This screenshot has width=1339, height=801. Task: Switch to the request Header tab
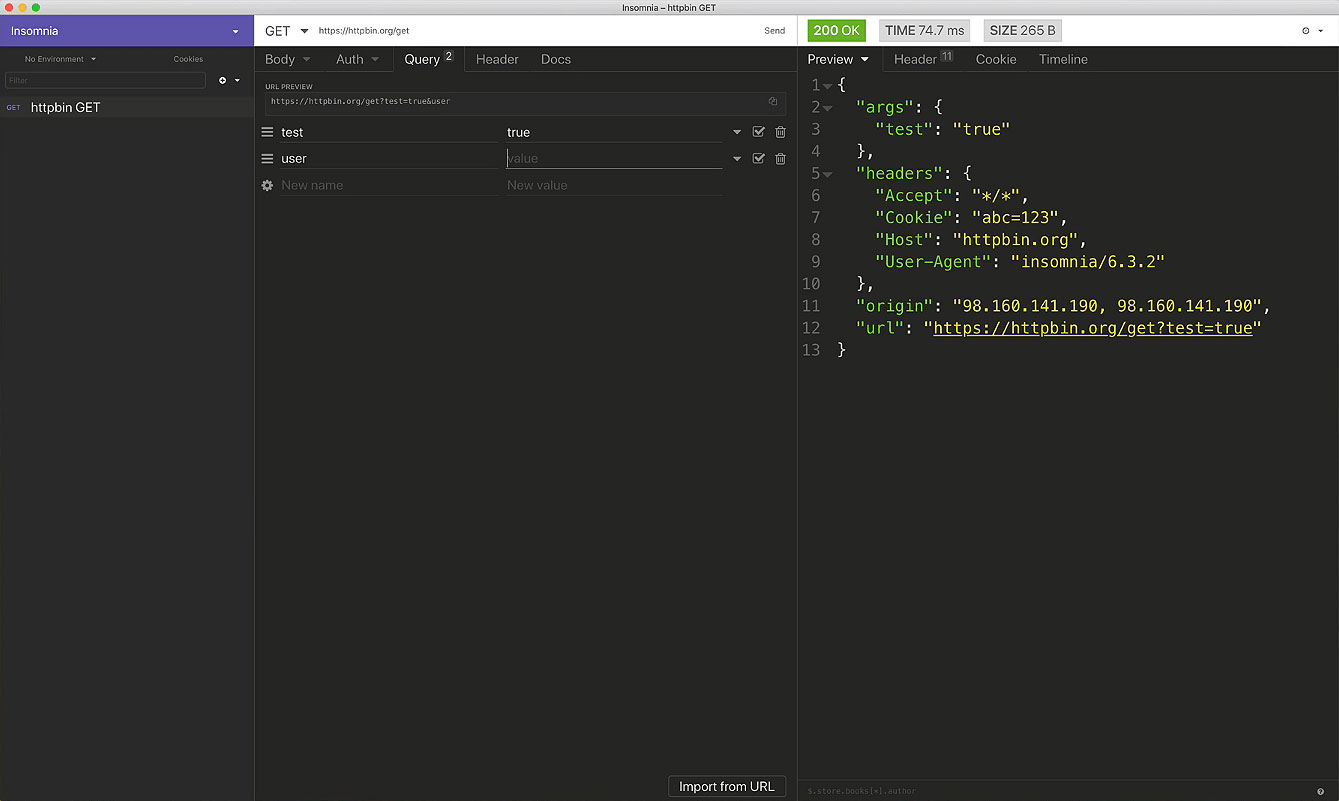497,59
